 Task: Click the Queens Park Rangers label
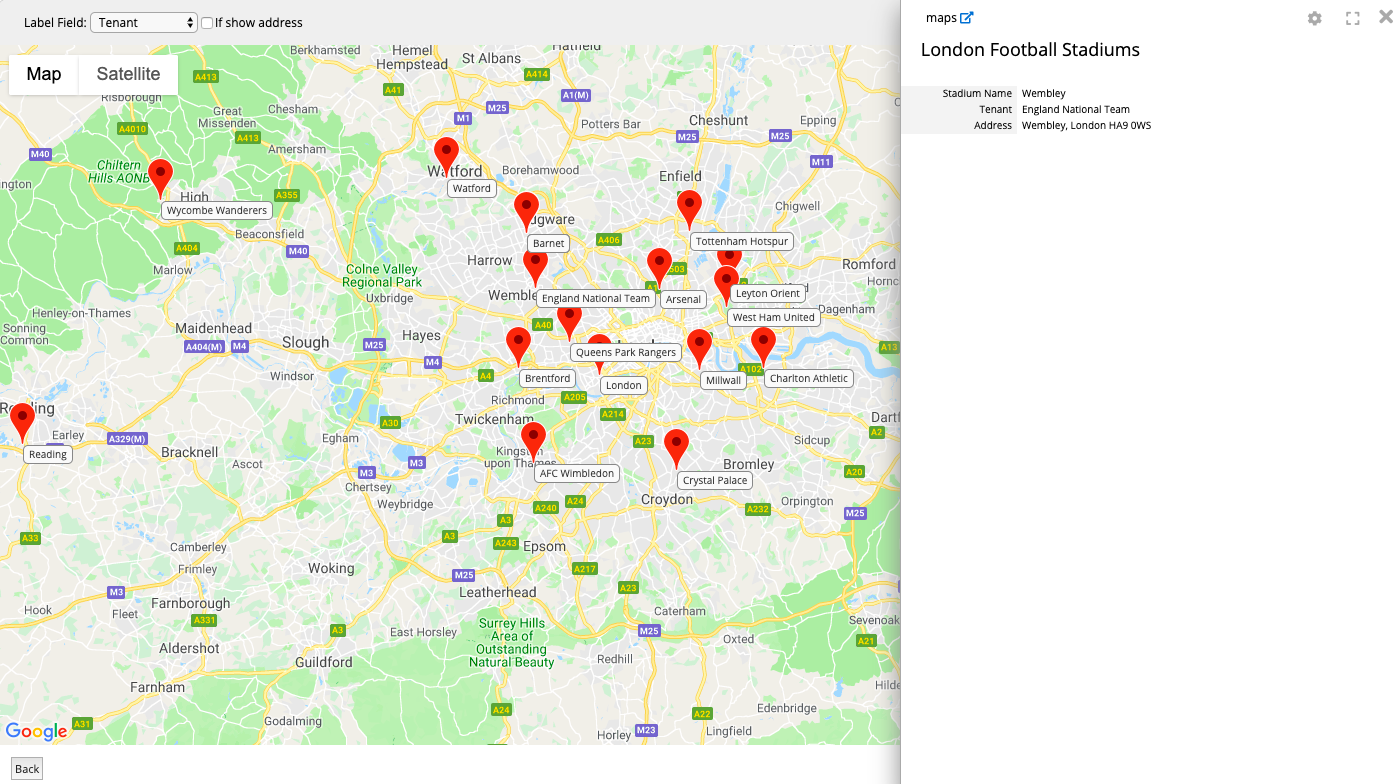click(x=627, y=352)
